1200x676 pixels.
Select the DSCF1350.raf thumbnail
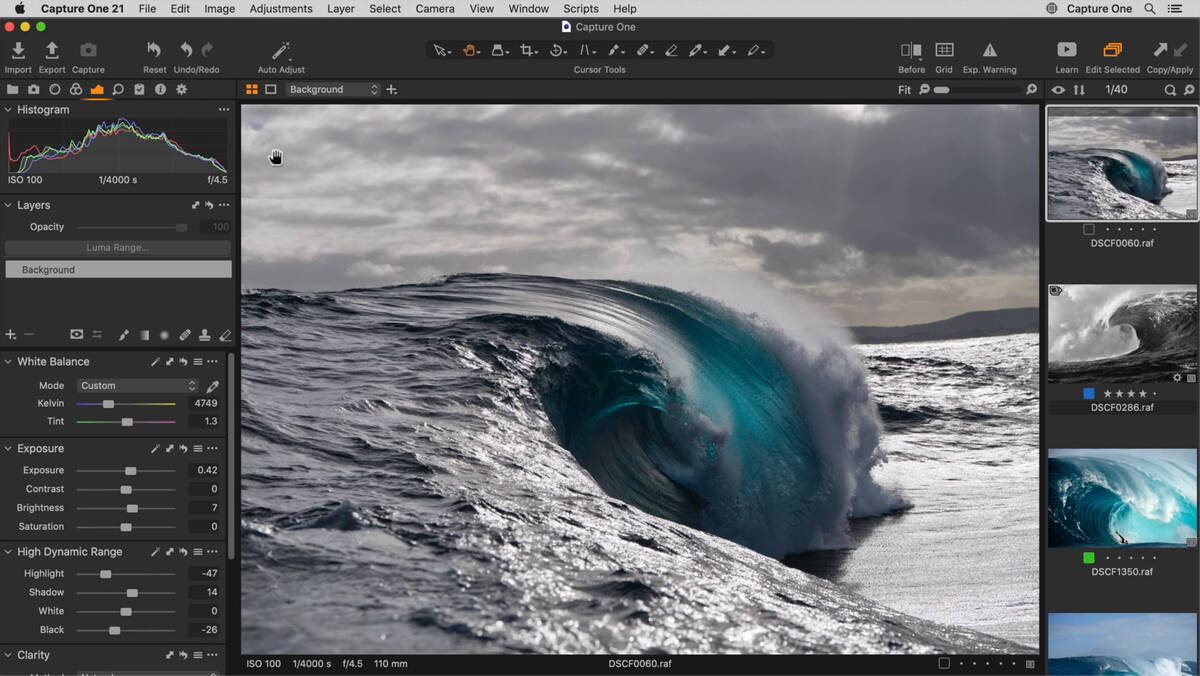point(1121,497)
